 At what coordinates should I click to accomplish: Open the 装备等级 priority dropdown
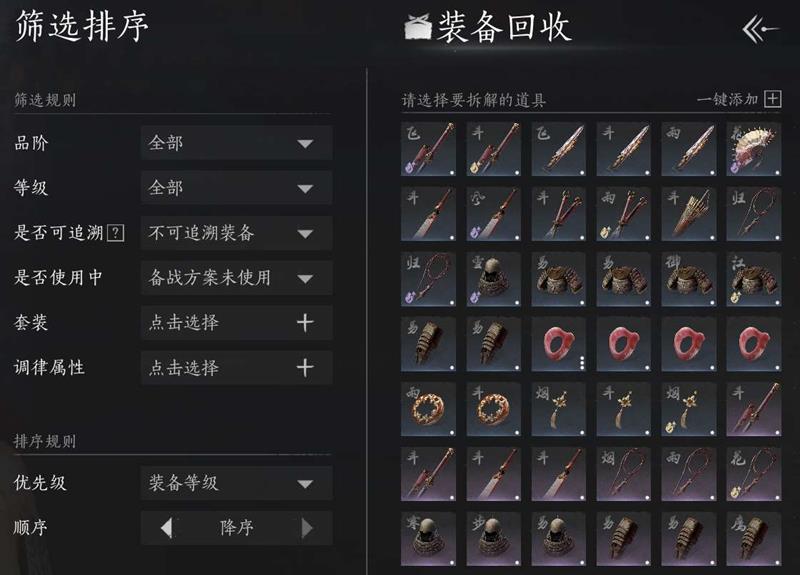point(237,482)
